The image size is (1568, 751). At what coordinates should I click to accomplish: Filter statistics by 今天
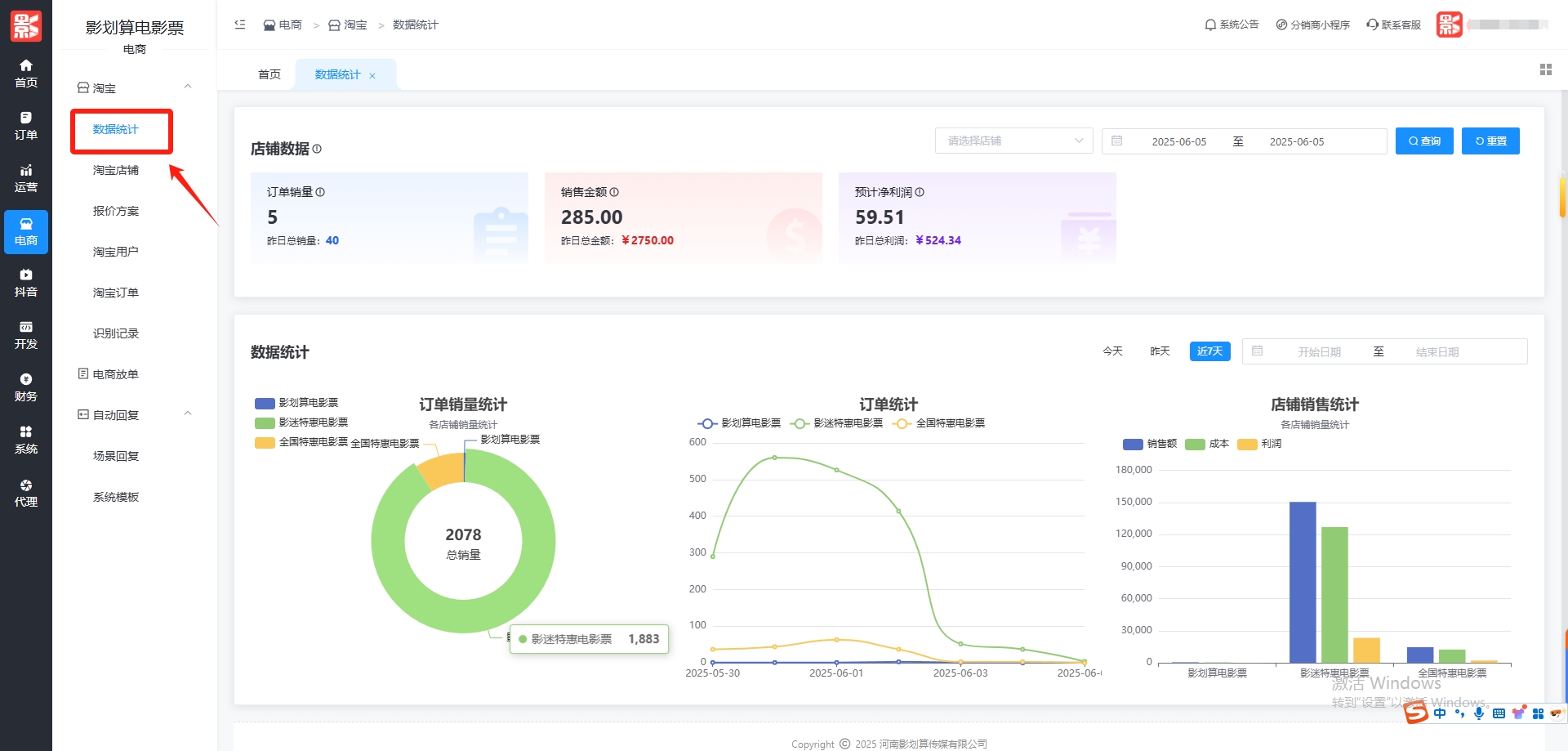1112,351
